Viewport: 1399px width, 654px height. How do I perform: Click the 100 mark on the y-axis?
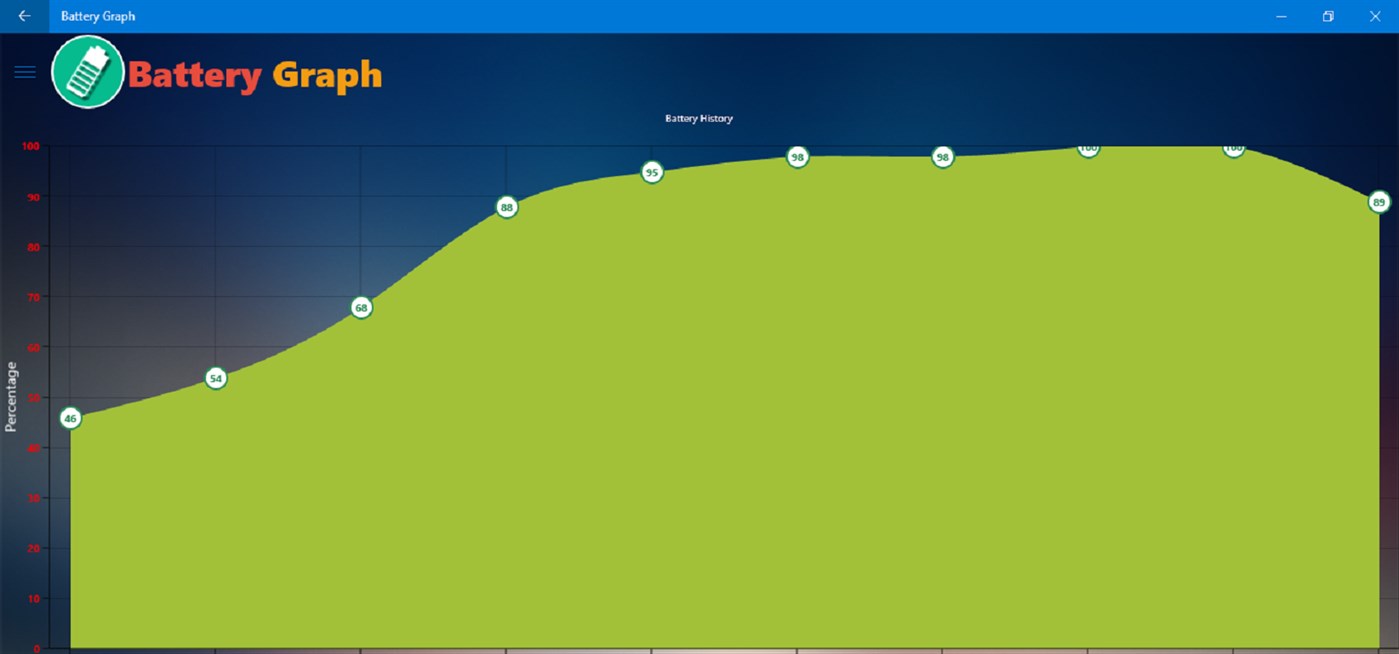click(32, 146)
